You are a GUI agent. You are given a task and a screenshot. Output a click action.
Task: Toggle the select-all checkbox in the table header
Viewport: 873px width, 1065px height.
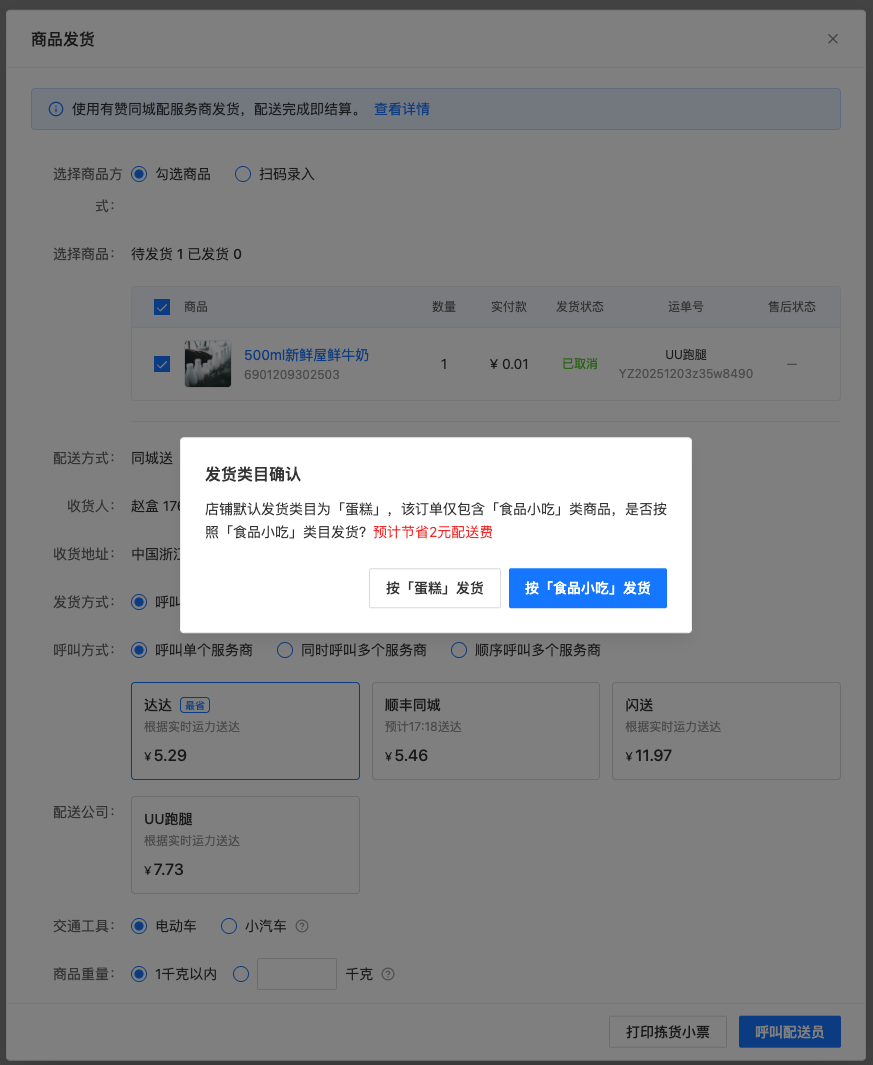[162, 307]
